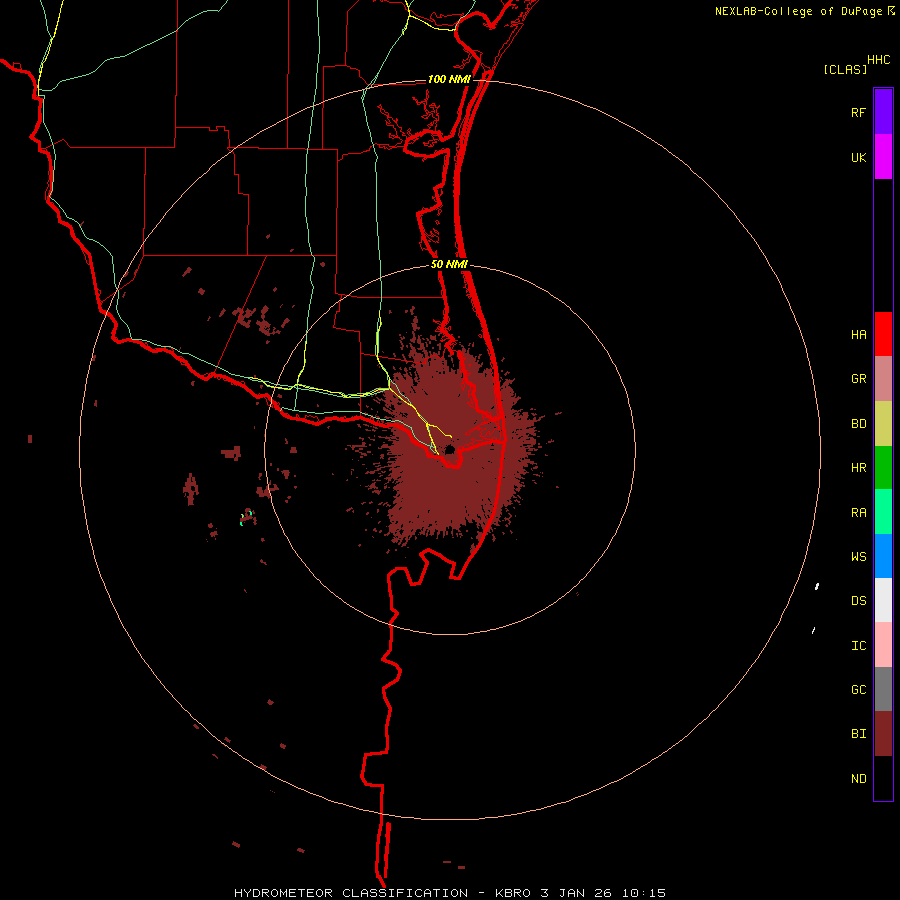This screenshot has height=900, width=900.
Task: Click the 100 NMI range ring label
Action: [x=449, y=79]
